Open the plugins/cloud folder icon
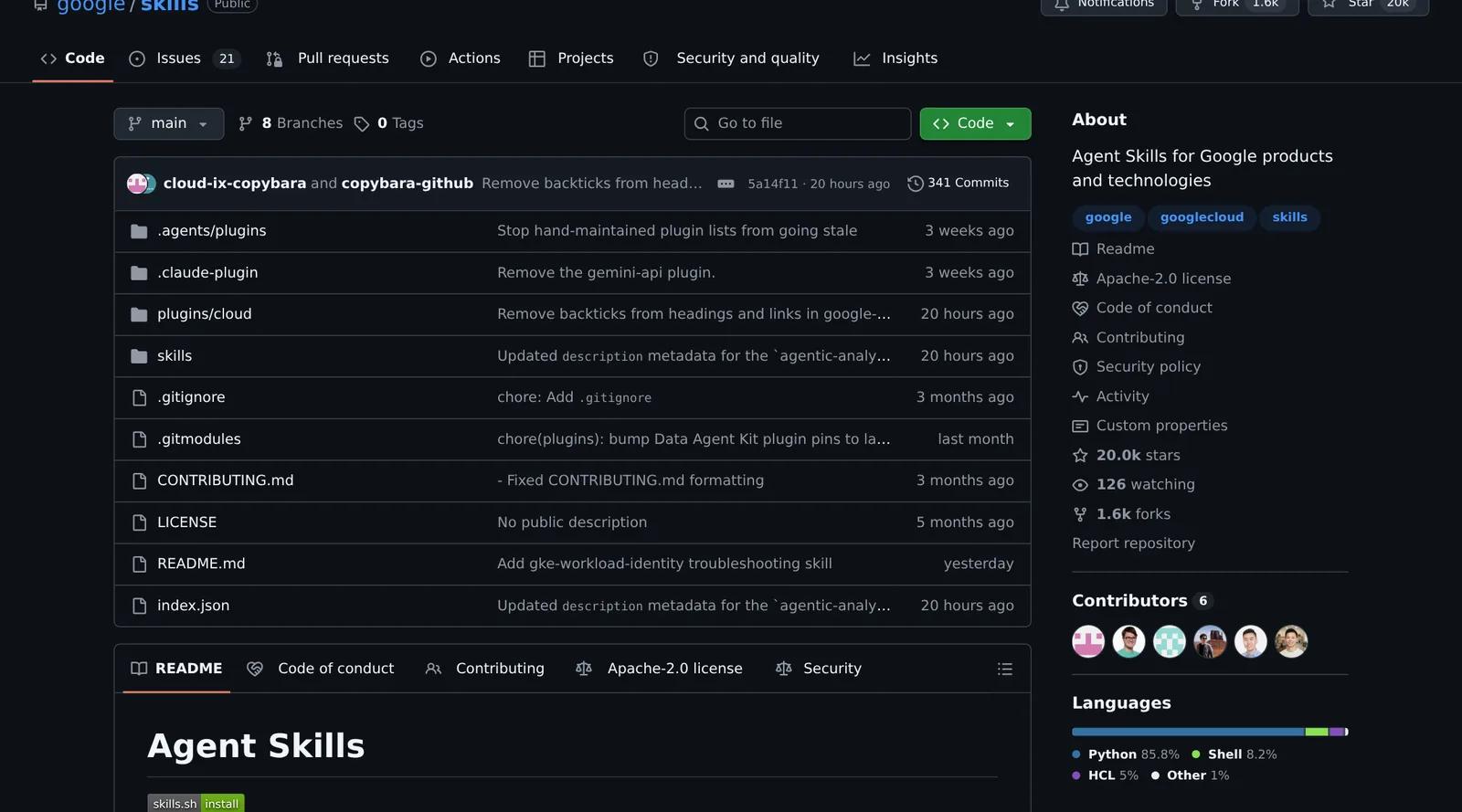 tap(139, 314)
